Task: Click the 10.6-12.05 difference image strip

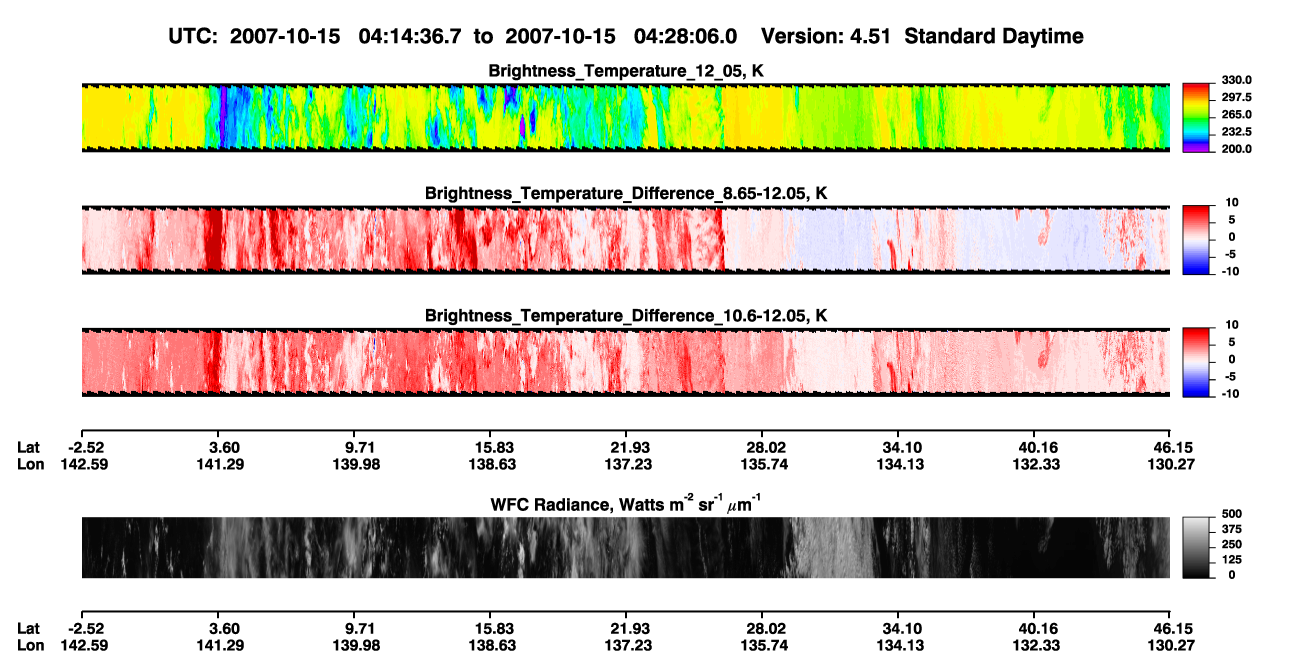Action: [x=625, y=362]
